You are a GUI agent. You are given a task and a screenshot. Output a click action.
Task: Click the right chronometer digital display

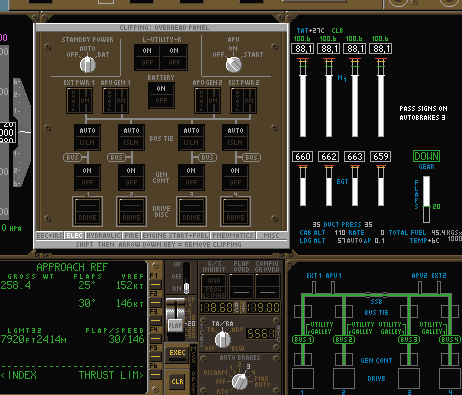coord(263,307)
